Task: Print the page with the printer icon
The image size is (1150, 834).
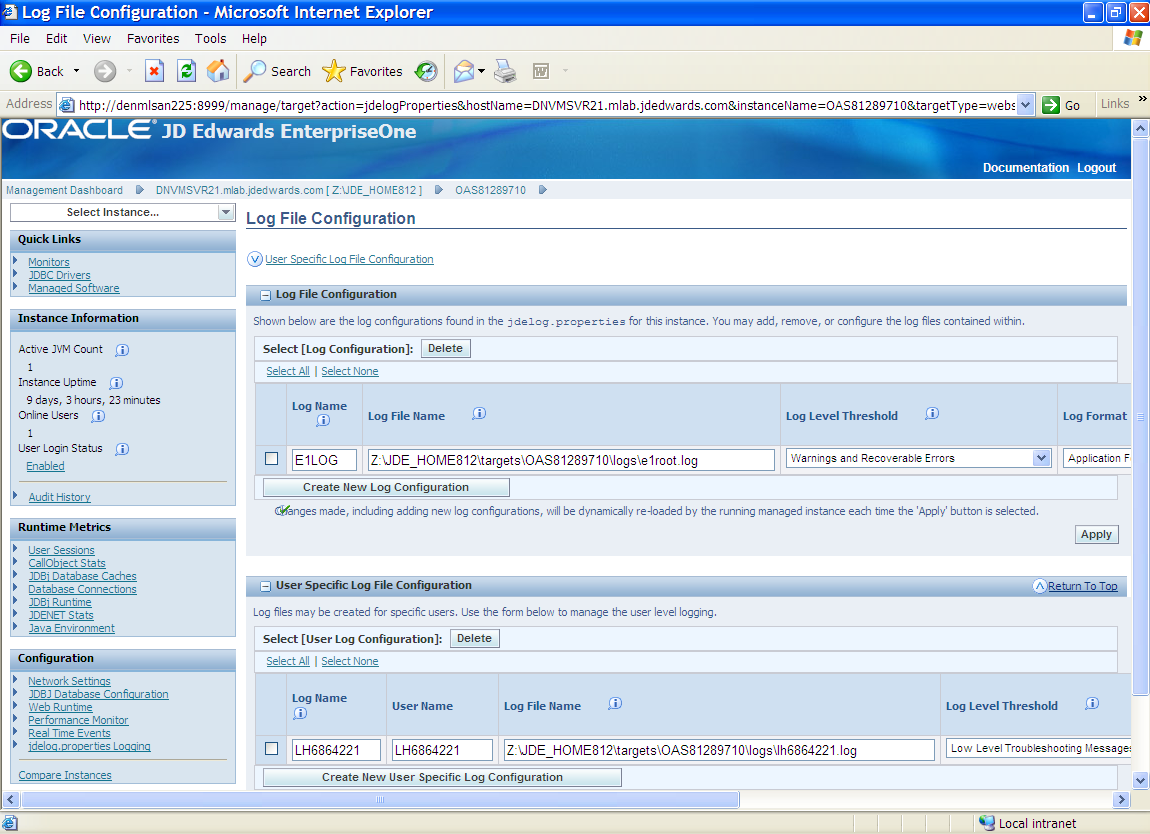Action: [x=505, y=71]
